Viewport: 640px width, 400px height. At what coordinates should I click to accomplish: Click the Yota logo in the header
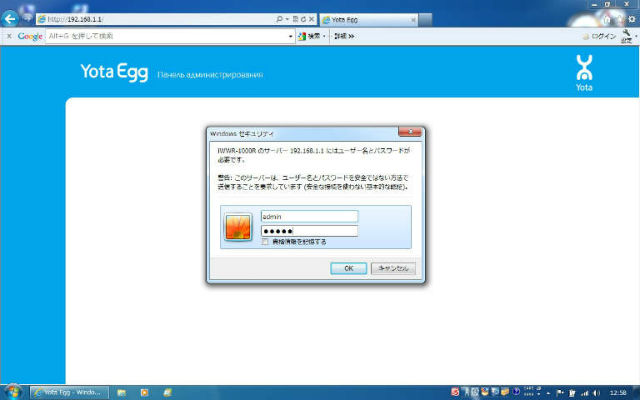click(x=585, y=73)
